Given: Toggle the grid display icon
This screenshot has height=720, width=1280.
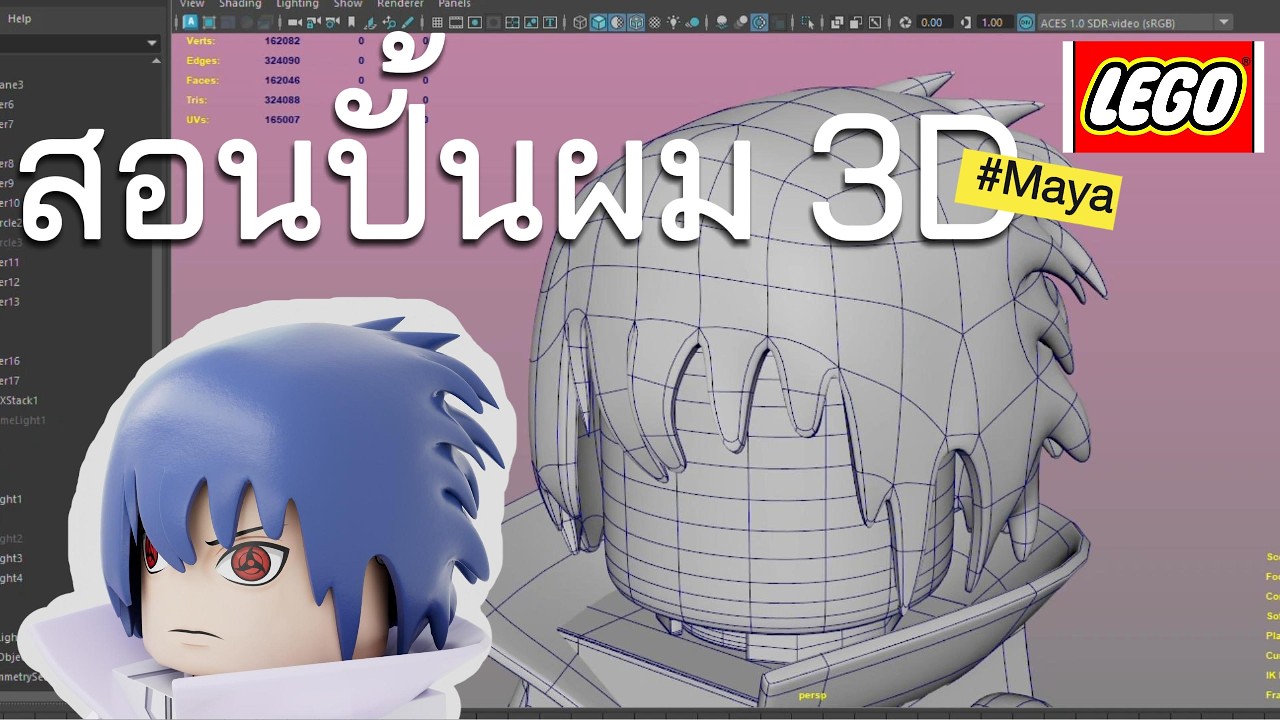Looking at the screenshot, I should point(437,22).
